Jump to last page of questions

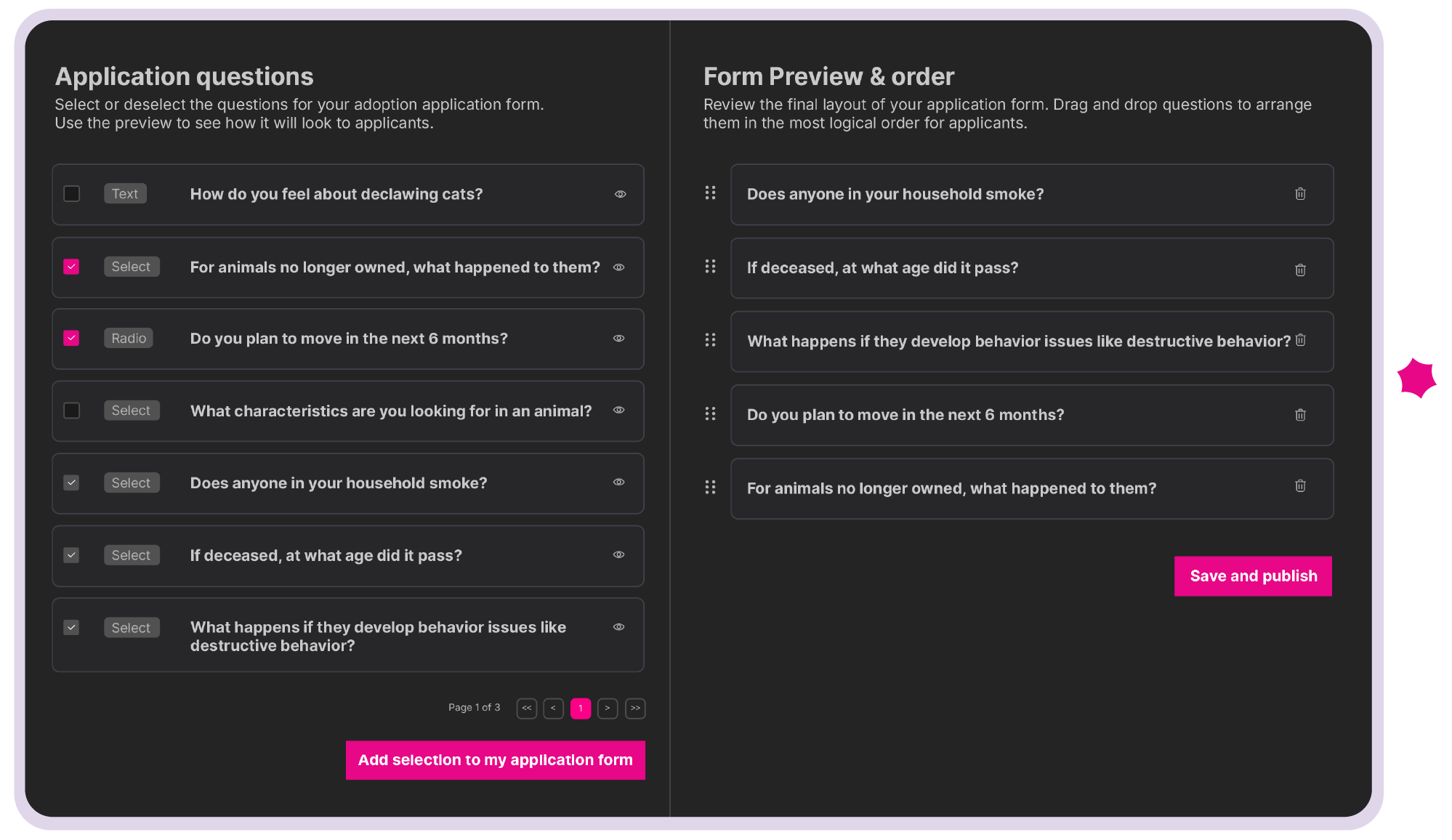tap(635, 708)
